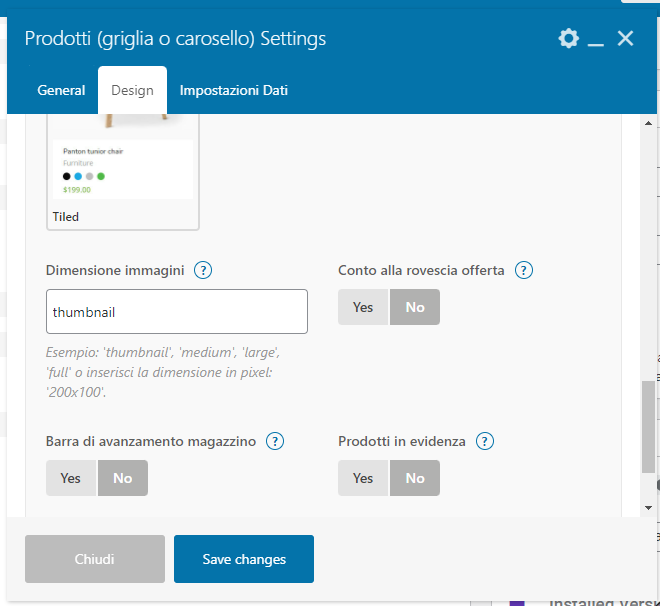Select the Design tab

coord(132,90)
